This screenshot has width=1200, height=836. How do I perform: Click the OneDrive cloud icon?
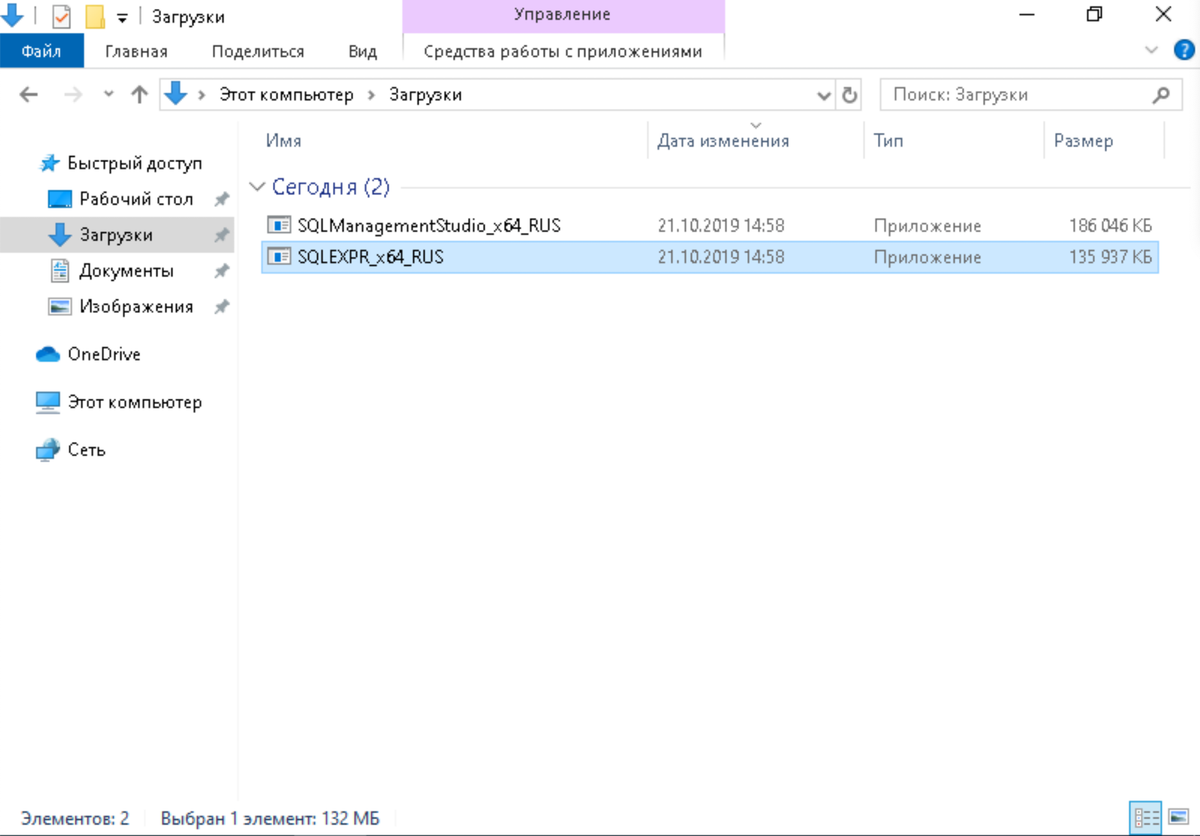coord(48,354)
